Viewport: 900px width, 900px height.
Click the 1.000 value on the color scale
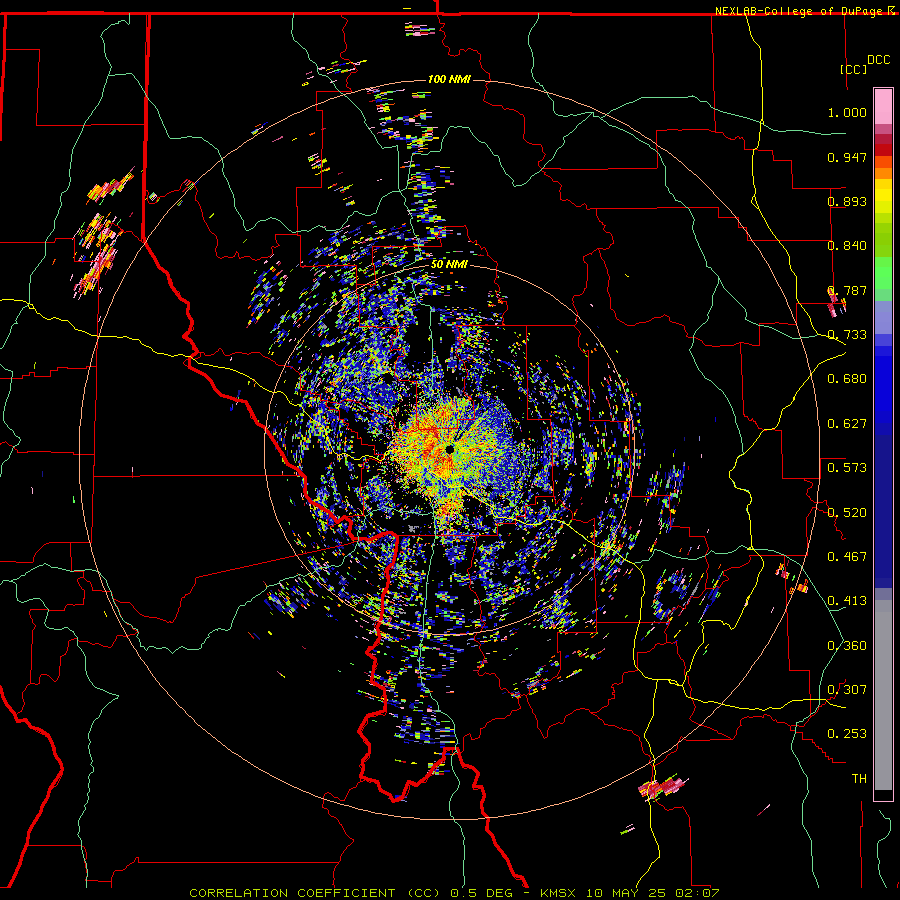point(847,112)
